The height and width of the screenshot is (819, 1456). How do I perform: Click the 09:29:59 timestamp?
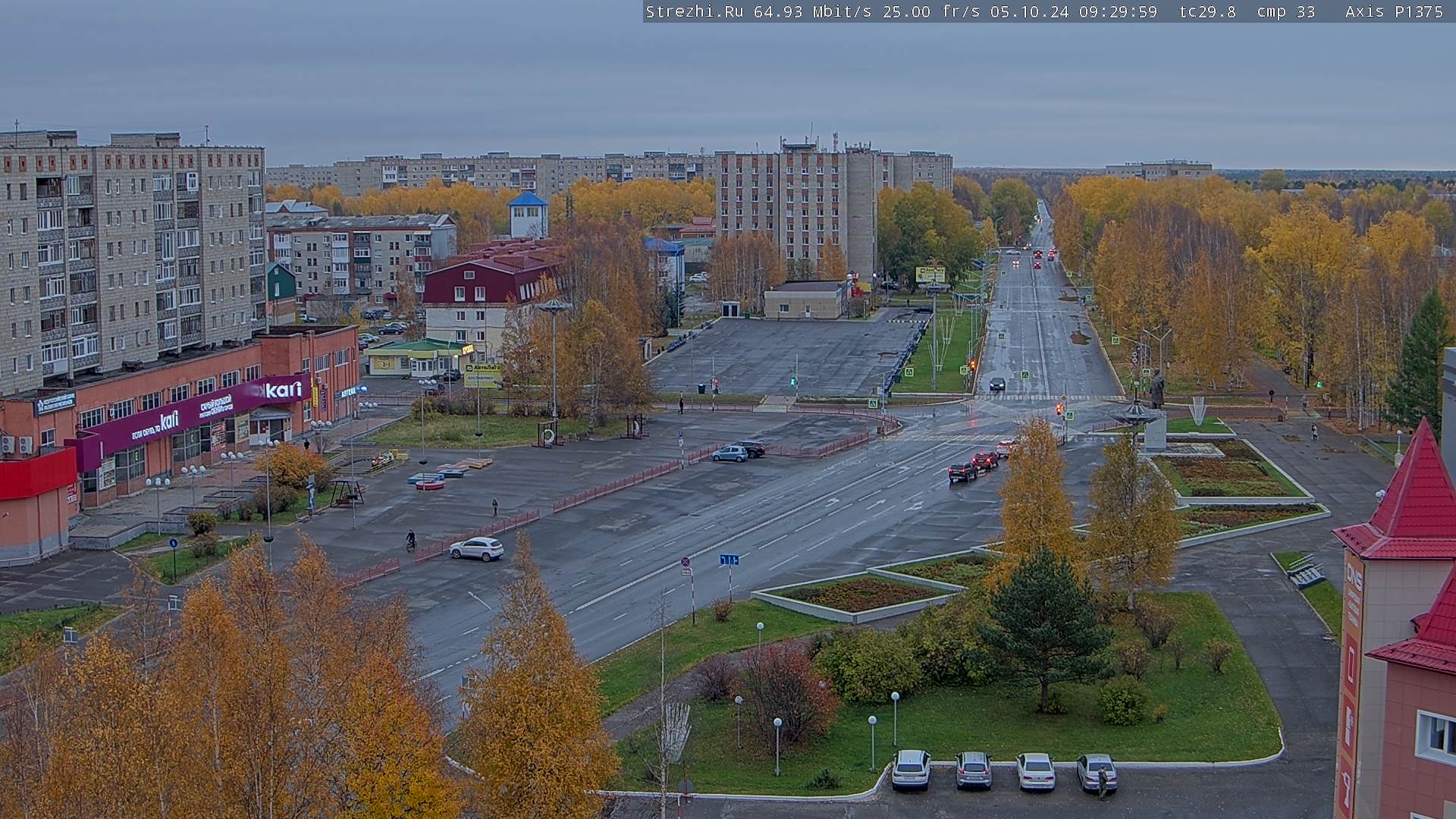[1119, 11]
